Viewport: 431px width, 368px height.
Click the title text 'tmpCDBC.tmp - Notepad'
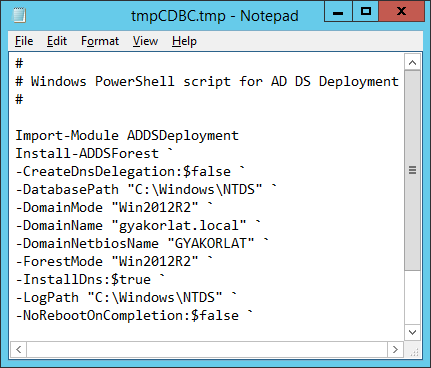[x=215, y=16]
